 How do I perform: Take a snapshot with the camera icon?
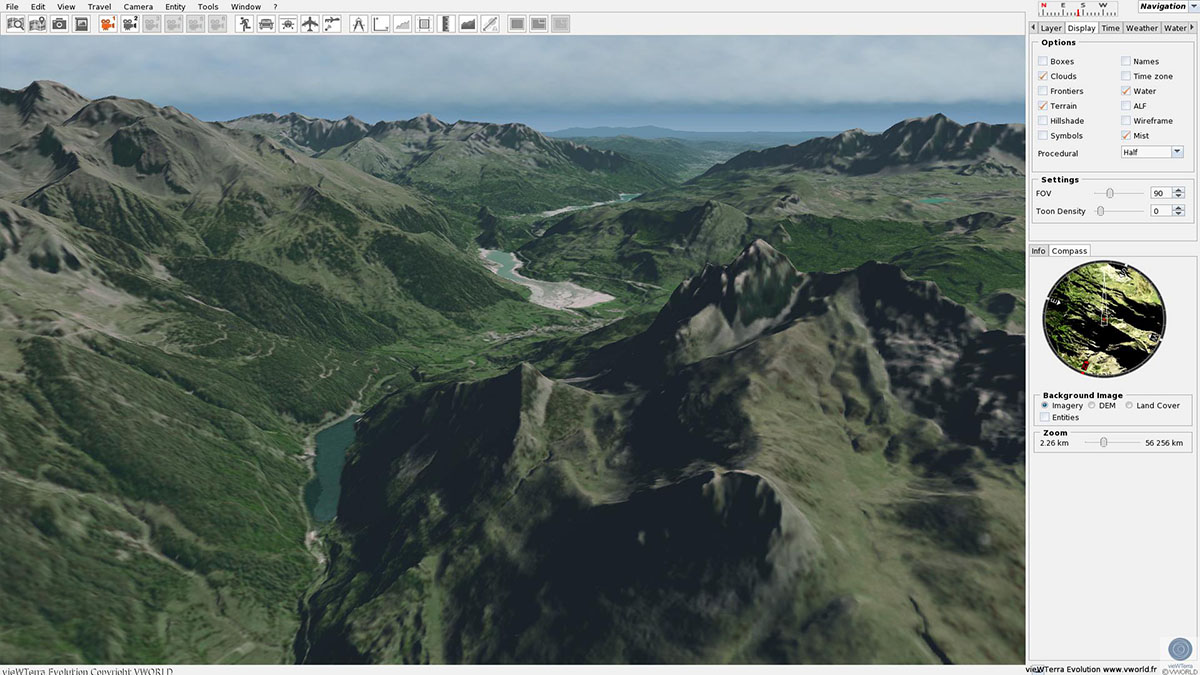[x=60, y=24]
